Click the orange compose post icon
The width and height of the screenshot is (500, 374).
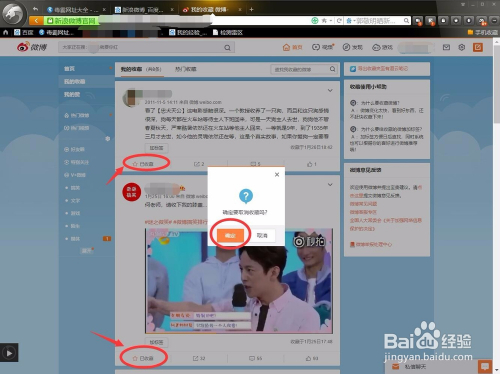(478, 47)
